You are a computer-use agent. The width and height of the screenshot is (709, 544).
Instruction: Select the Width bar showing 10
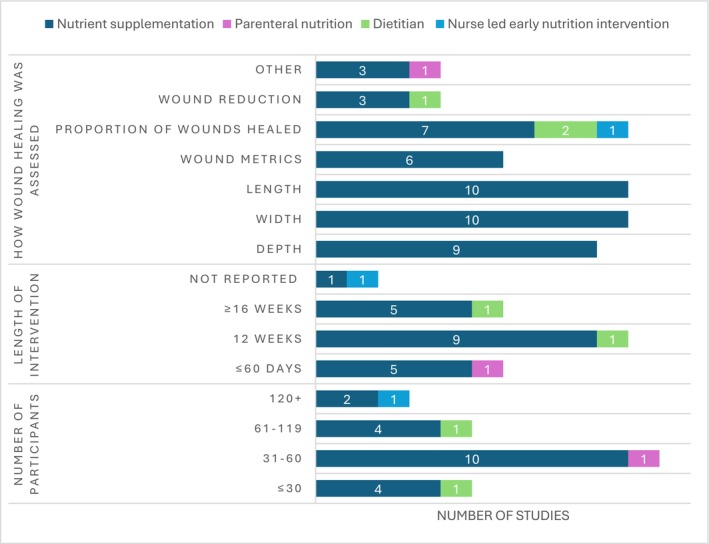click(471, 220)
